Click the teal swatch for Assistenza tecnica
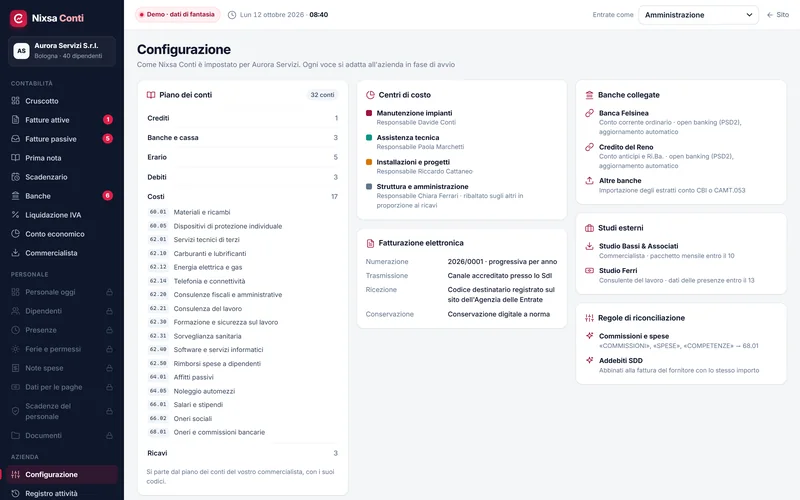Viewport: 800px width, 500px height. (x=369, y=137)
